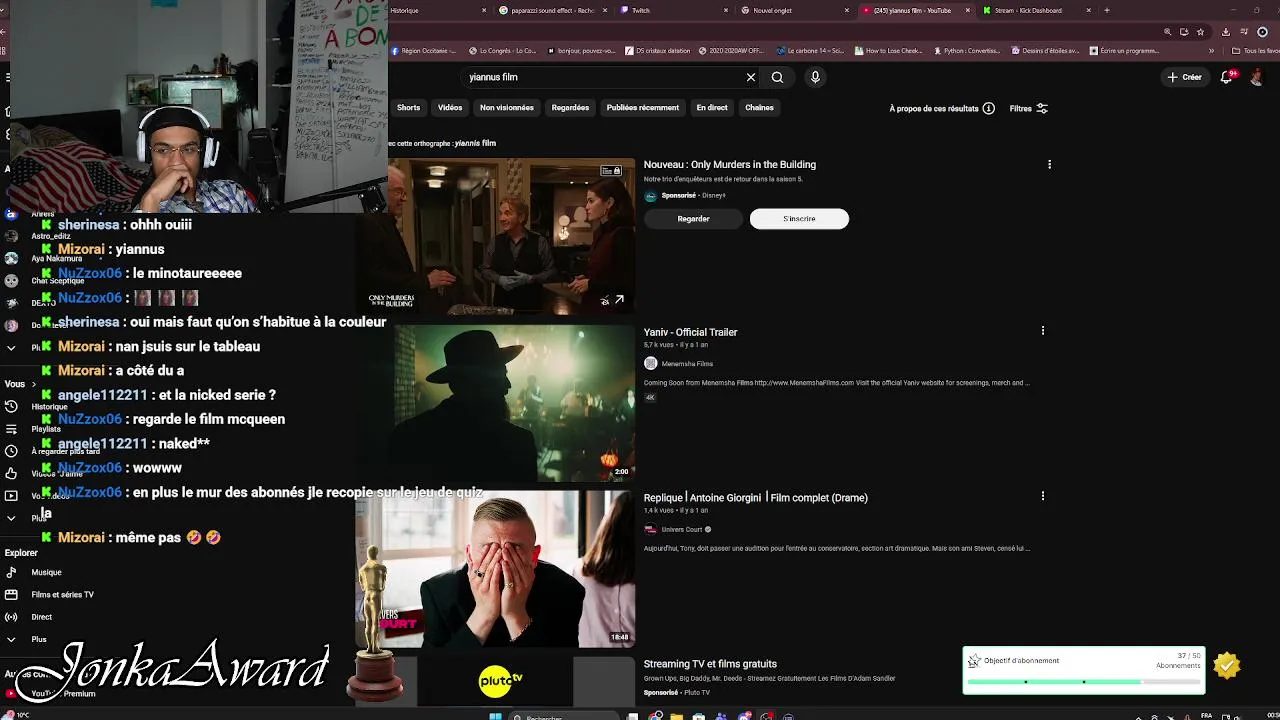Viewport: 1280px width, 720px height.
Task: Click the Regarder button on Disney+ ad
Action: tap(693, 218)
